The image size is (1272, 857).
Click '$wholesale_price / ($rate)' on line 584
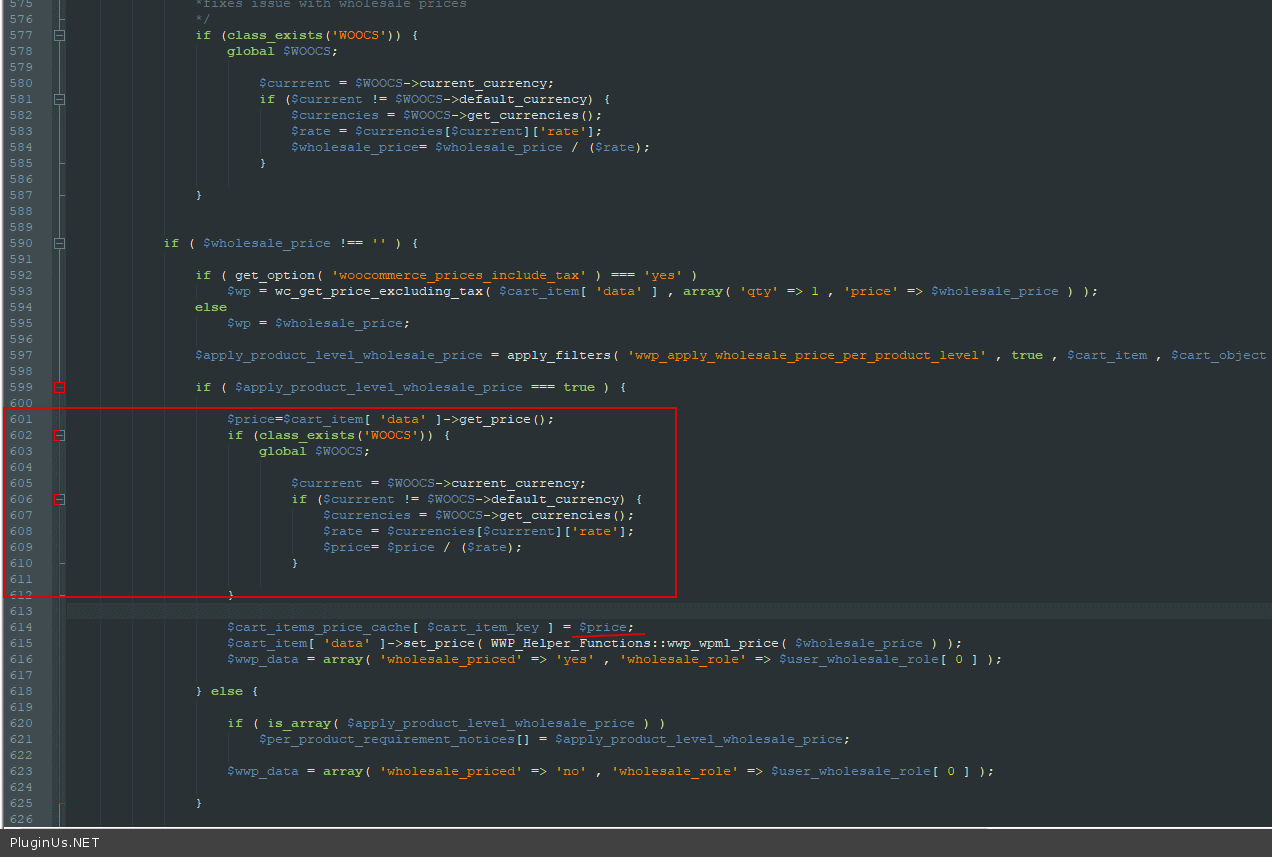[539, 147]
